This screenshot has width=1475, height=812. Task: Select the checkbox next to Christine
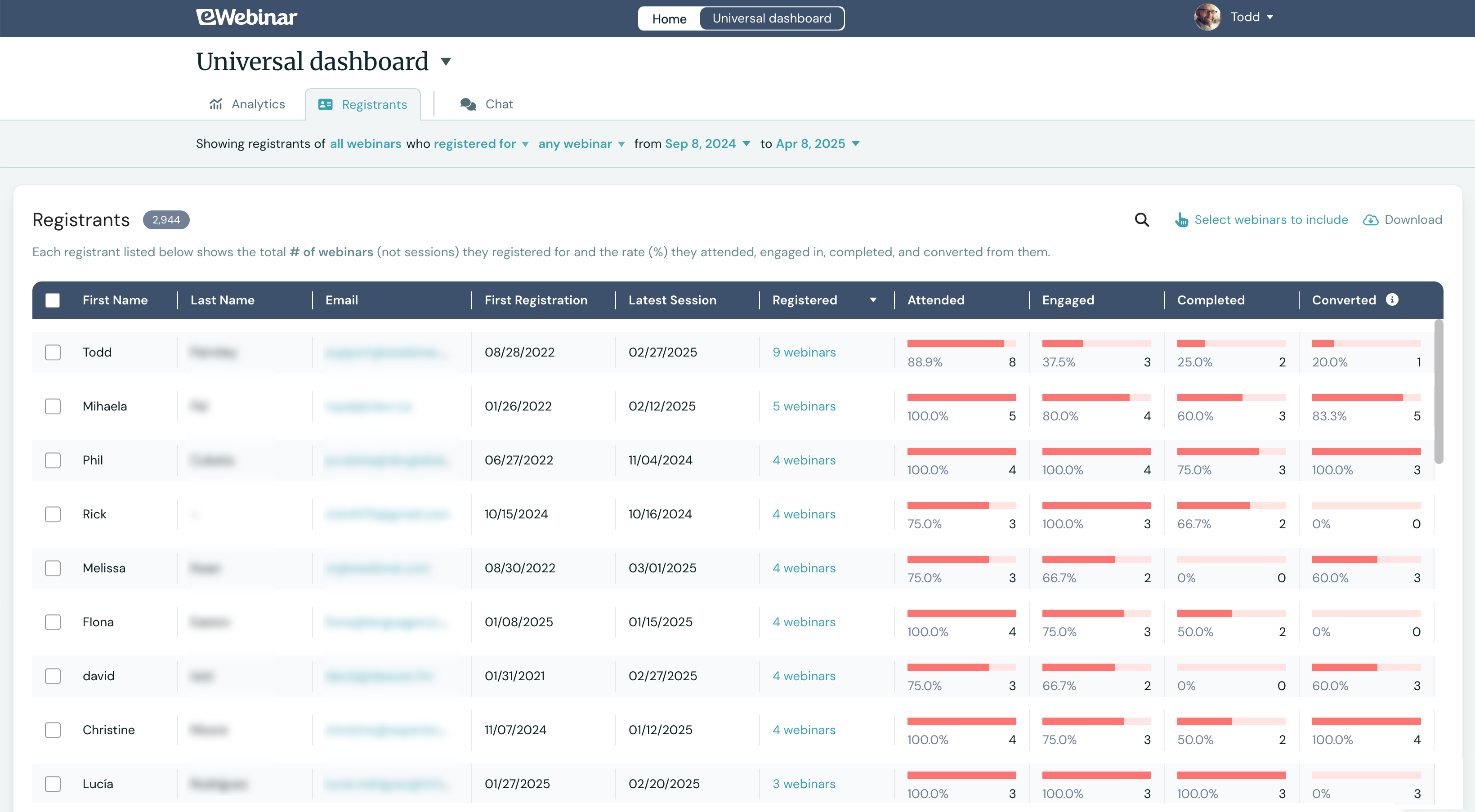point(53,730)
